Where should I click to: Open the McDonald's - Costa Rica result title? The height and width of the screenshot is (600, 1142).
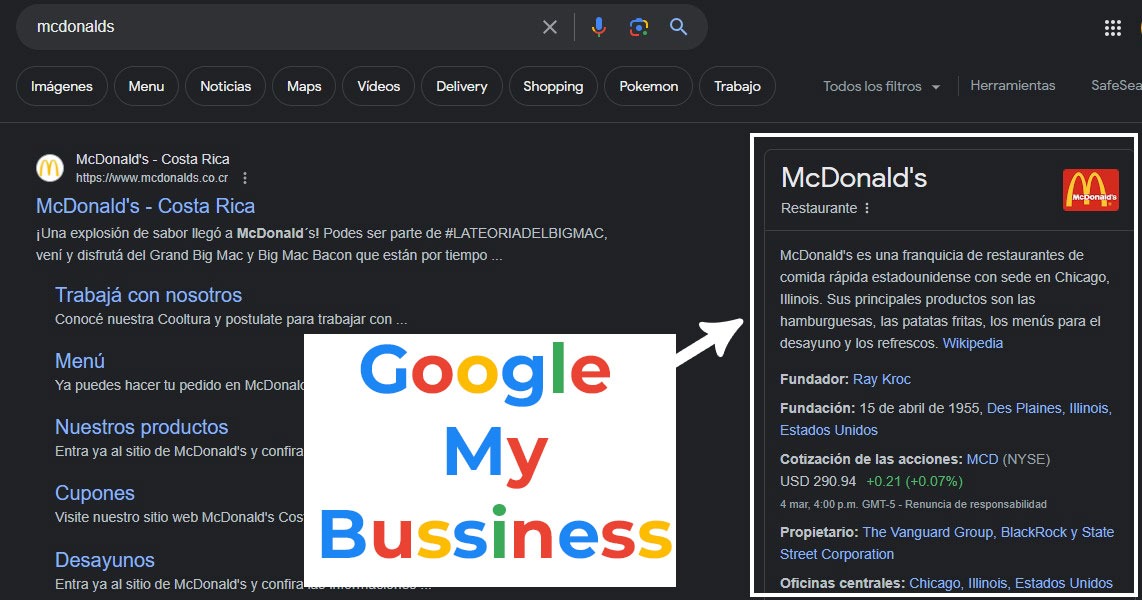click(x=146, y=206)
